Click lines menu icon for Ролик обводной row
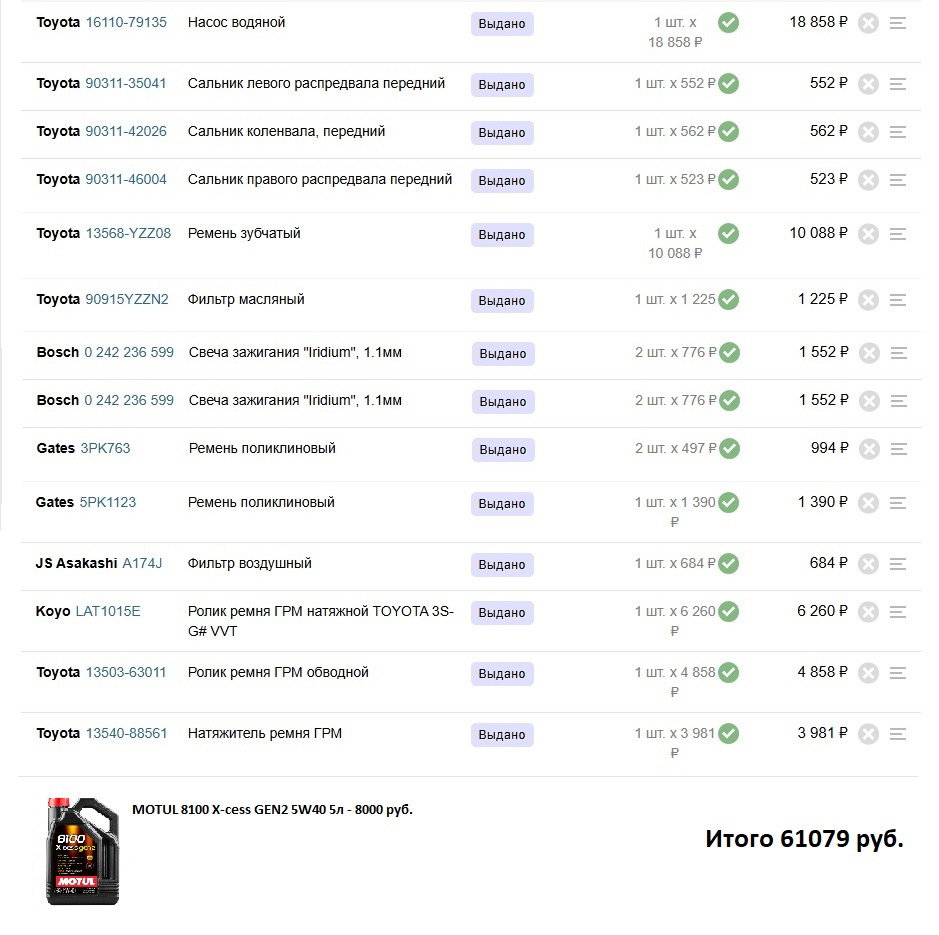The image size is (939, 935). (898, 673)
